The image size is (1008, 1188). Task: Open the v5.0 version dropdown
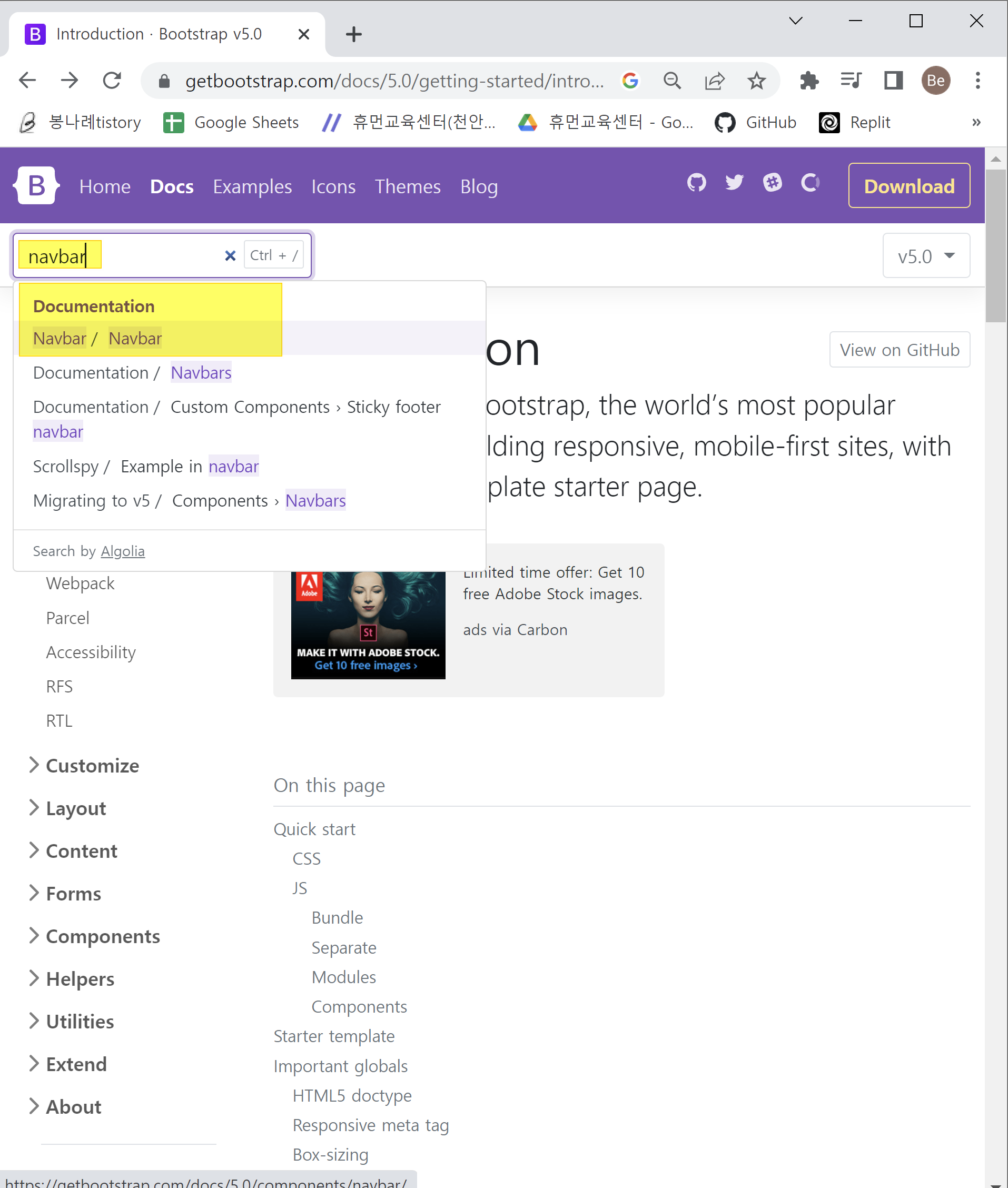[x=926, y=256]
